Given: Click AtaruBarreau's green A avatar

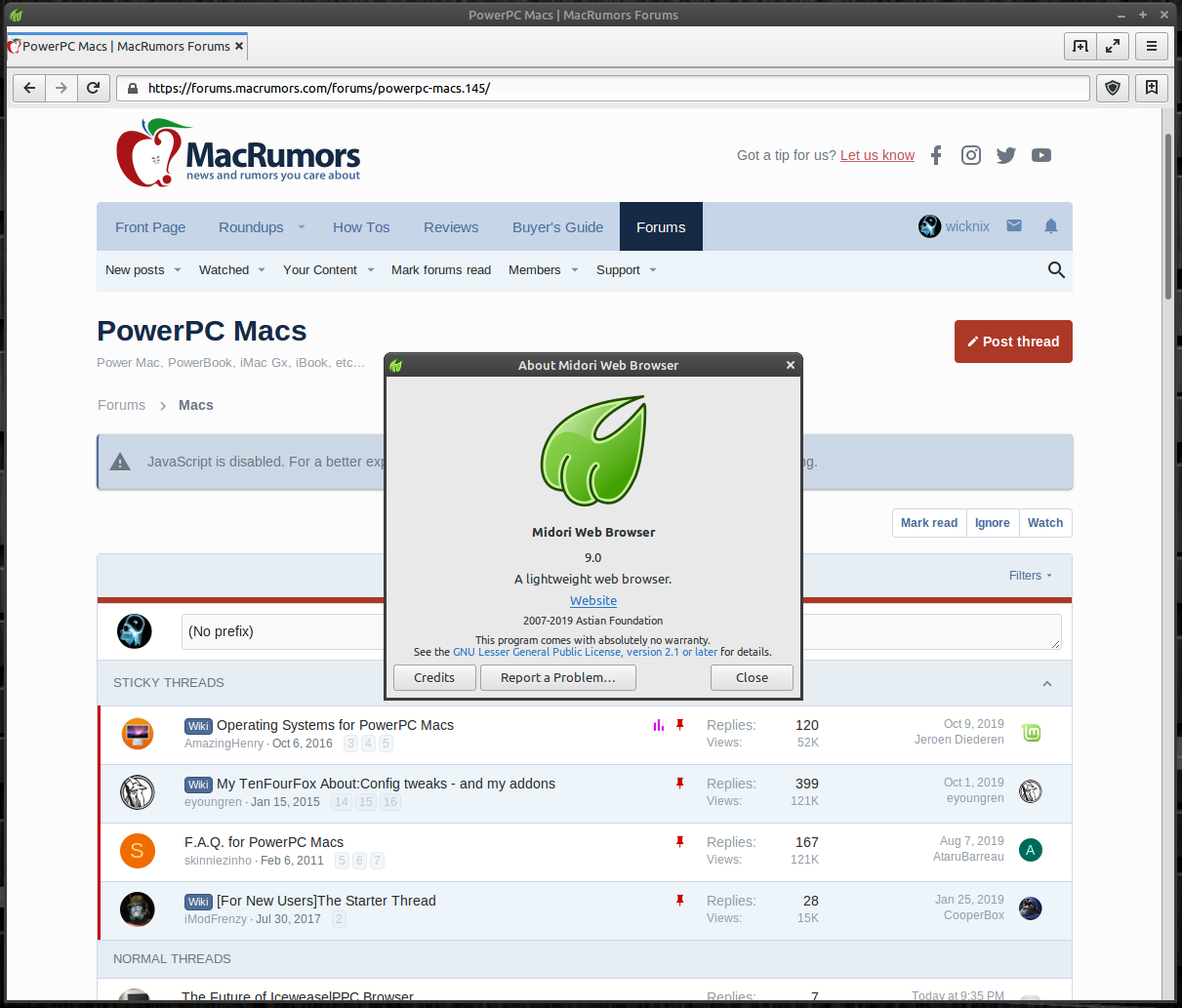Looking at the screenshot, I should tap(1030, 850).
